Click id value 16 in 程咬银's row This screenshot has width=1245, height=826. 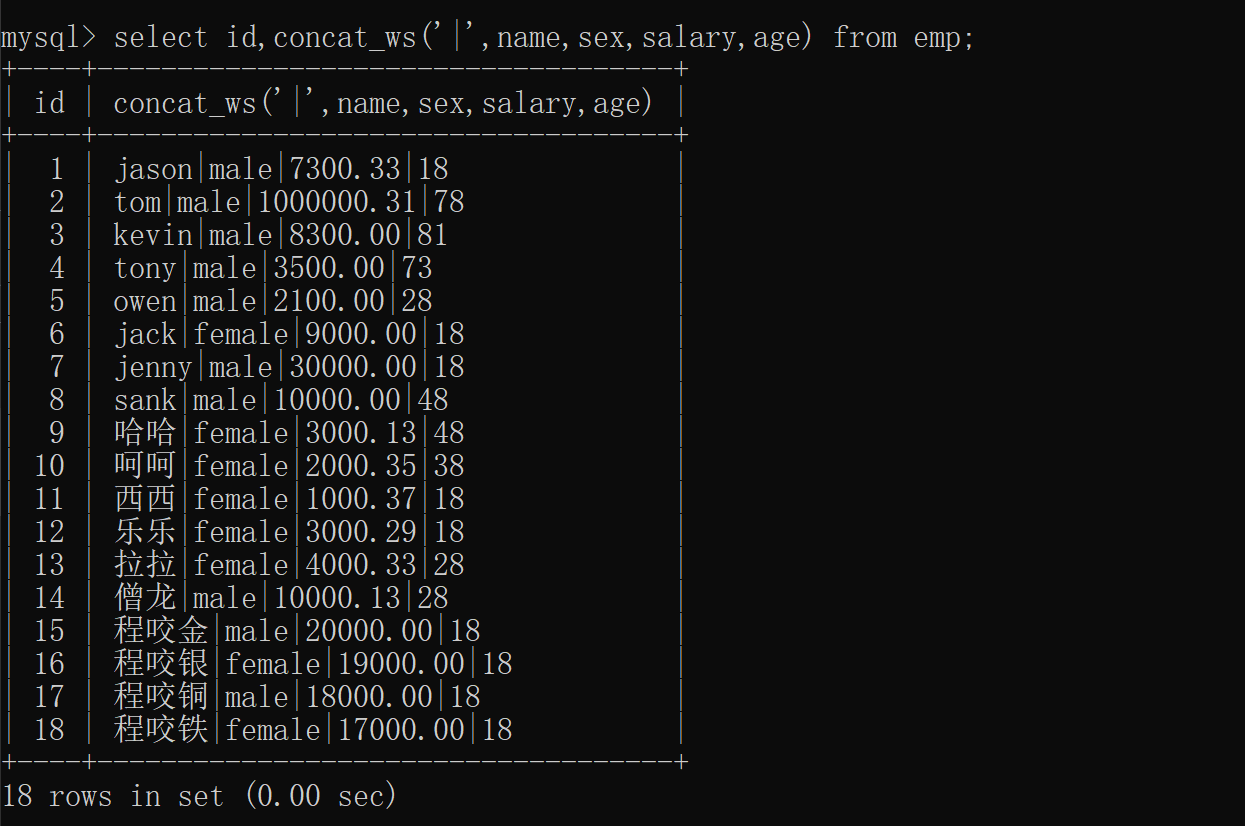(49, 664)
